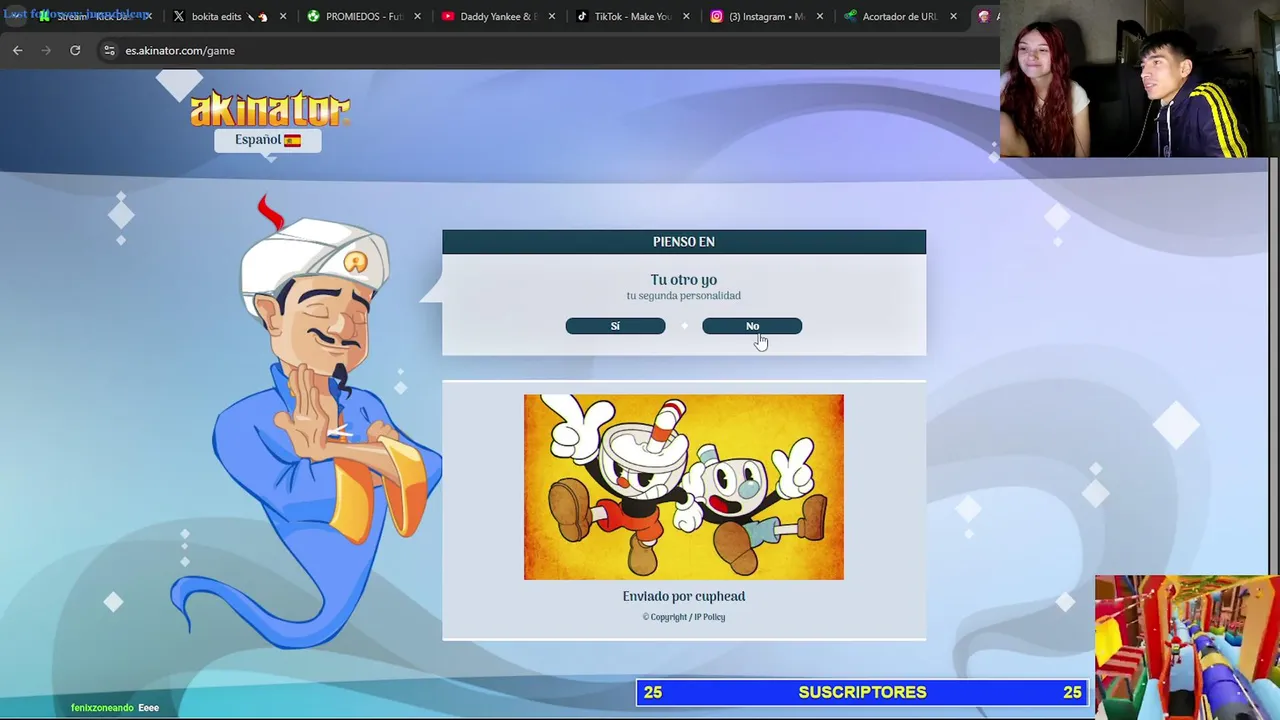Click the Subway Surfers gameplay overlay
The height and width of the screenshot is (720, 1280).
click(x=1187, y=647)
